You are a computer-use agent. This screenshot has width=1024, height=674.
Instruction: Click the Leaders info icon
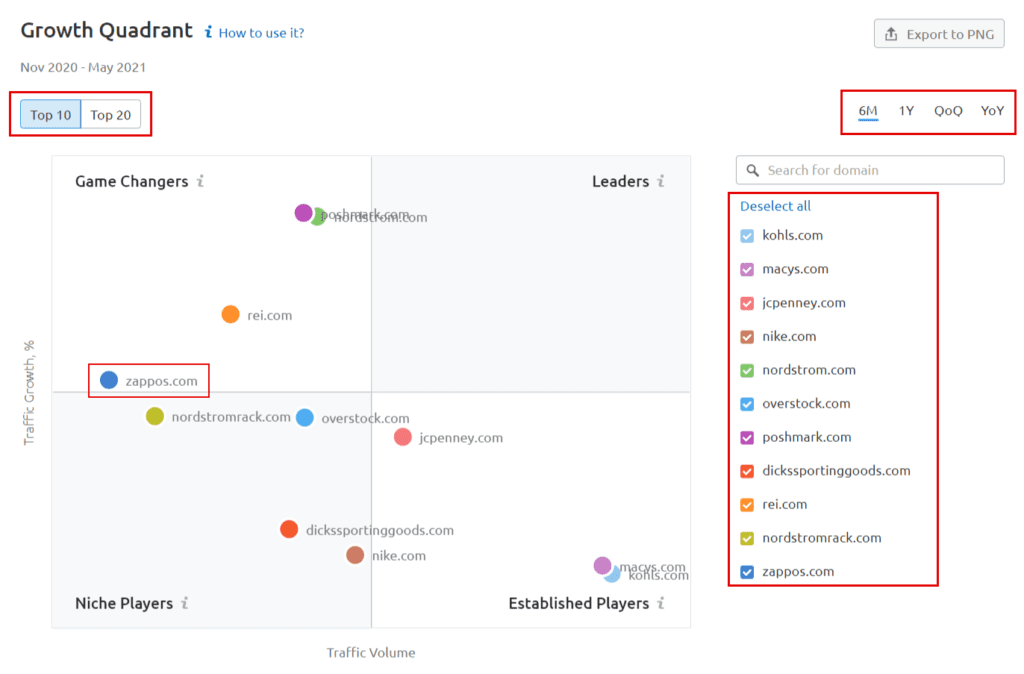tap(661, 181)
